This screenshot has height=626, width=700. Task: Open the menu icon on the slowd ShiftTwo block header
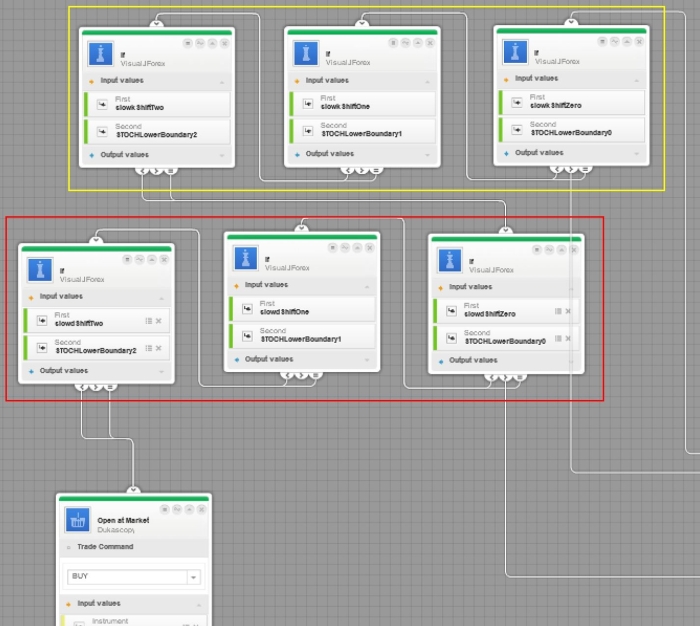click(127, 259)
